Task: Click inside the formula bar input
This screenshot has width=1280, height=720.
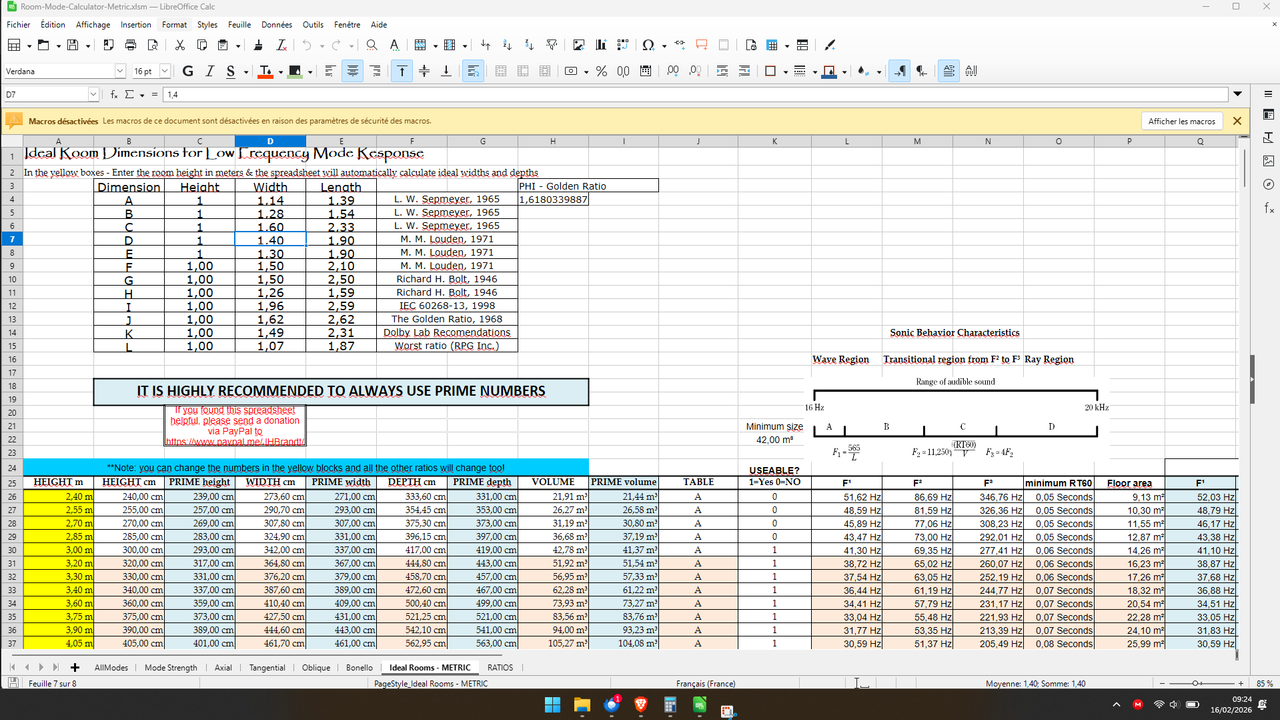Action: pyautogui.click(x=400, y=95)
